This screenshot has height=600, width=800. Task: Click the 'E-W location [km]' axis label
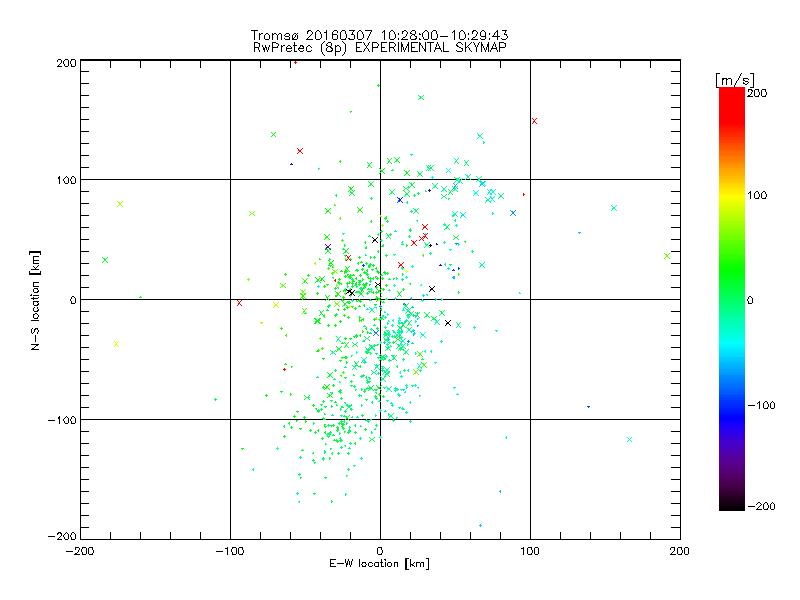(379, 564)
